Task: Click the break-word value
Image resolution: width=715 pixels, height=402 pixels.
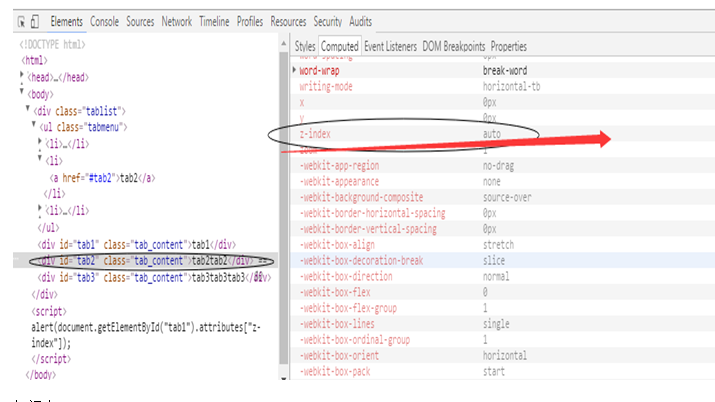Action: click(x=505, y=71)
